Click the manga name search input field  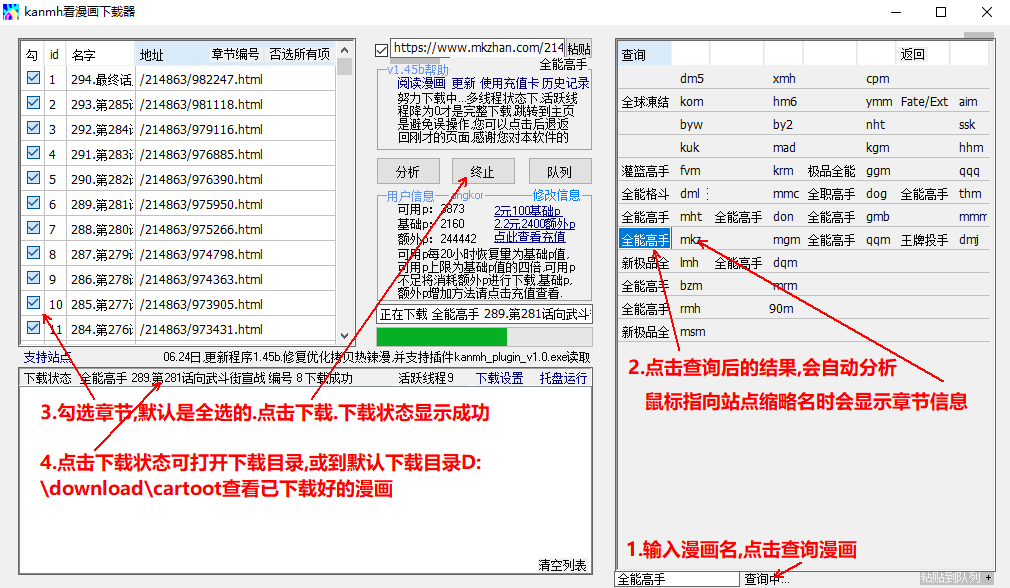[x=676, y=578]
